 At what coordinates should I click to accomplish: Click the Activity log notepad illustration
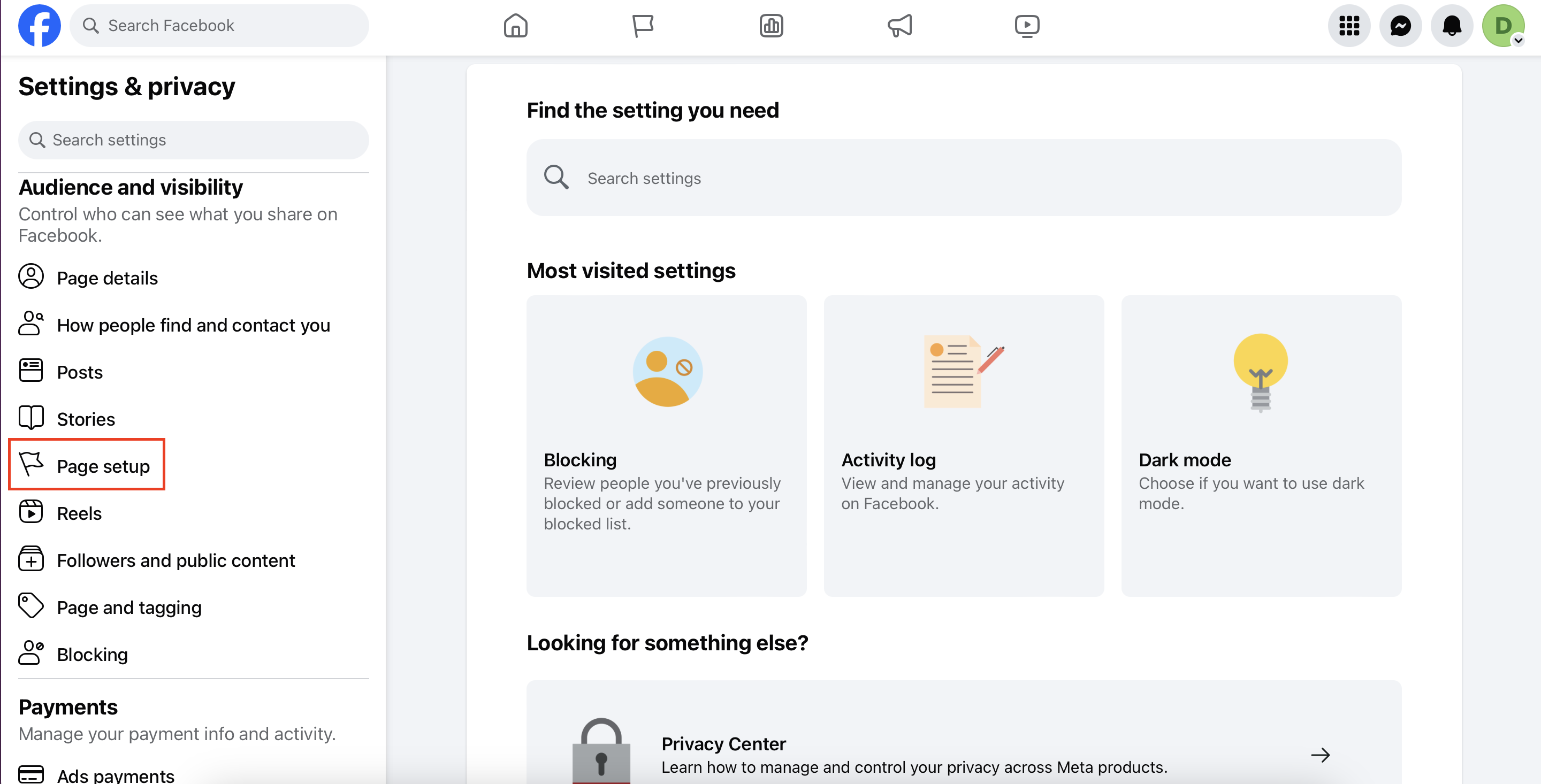coord(963,371)
